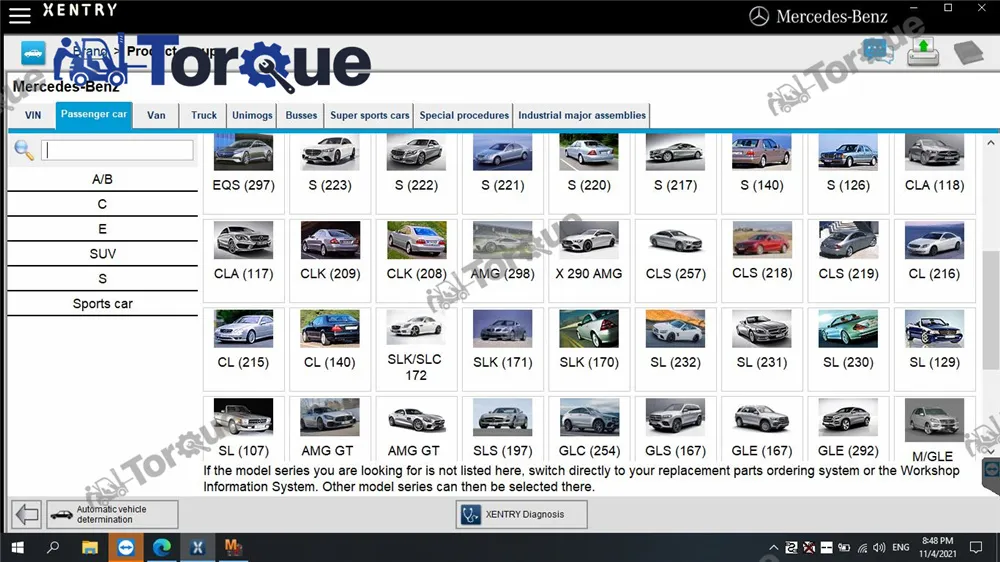Open Special procedures tab
Viewport: 1000px width, 562px height.
click(464, 115)
